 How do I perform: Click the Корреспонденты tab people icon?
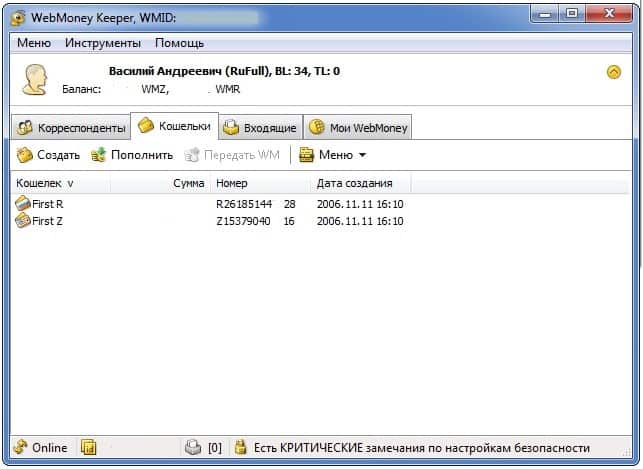[25, 127]
